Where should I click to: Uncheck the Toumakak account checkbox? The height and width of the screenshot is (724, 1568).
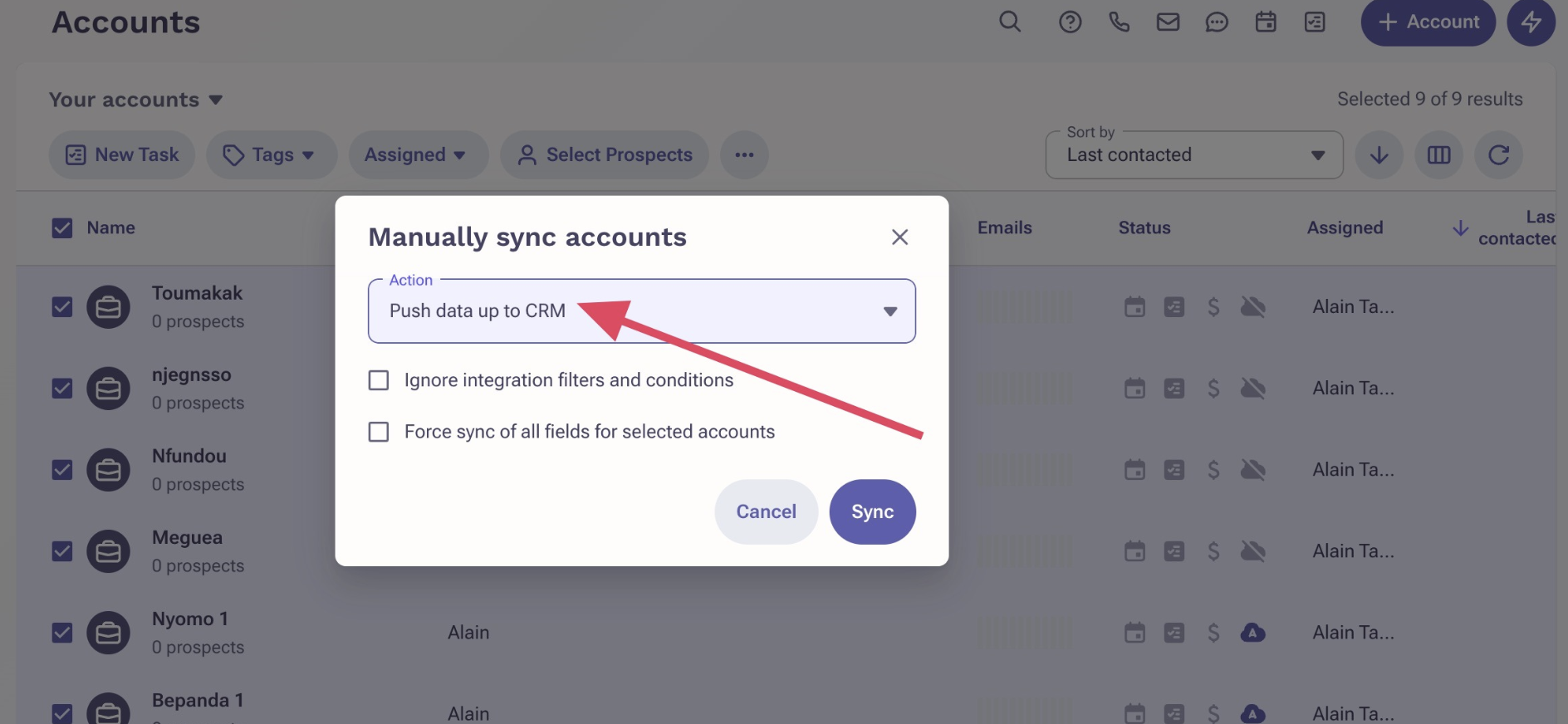[62, 307]
